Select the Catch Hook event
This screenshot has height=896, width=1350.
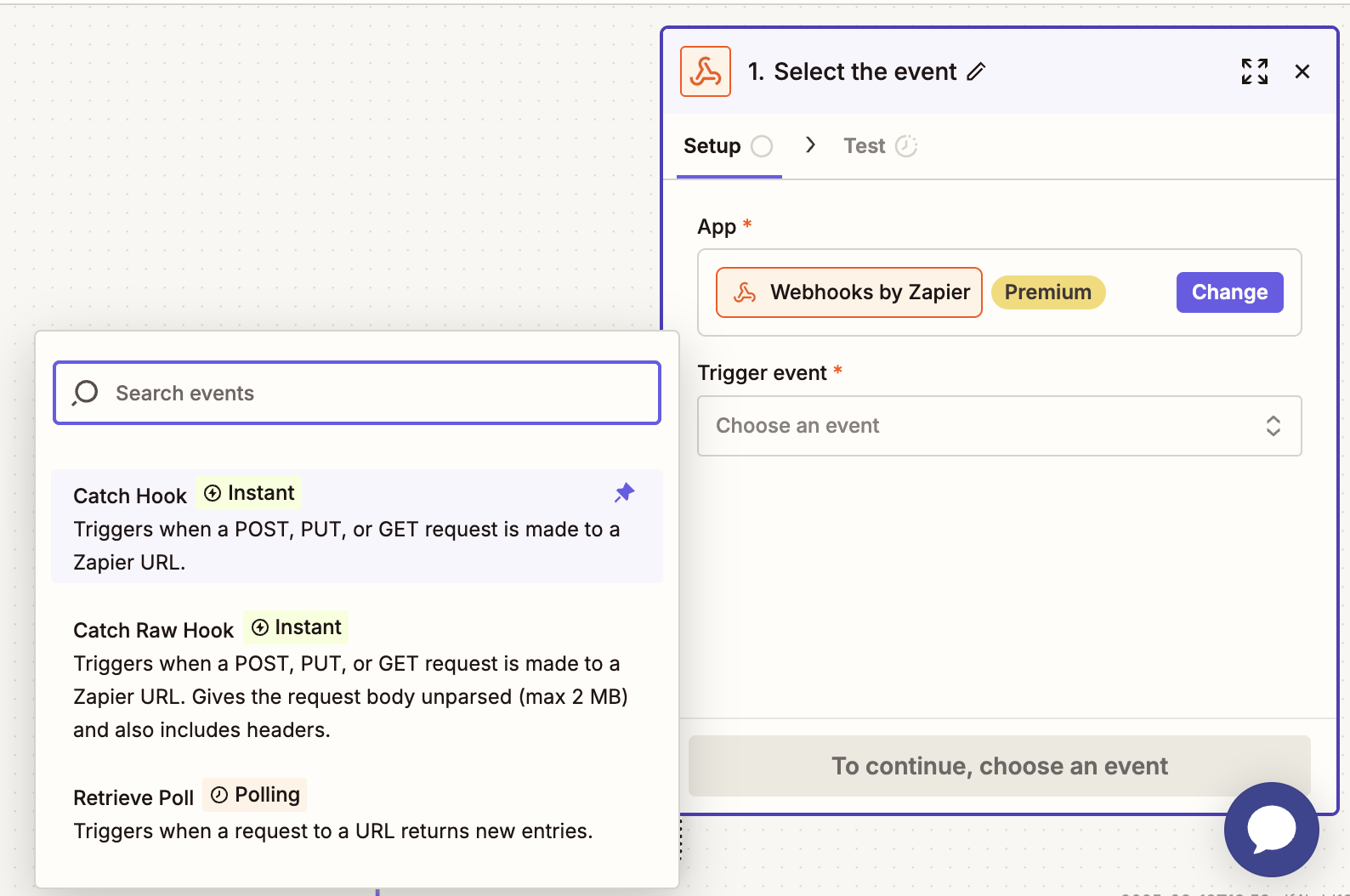[357, 526]
